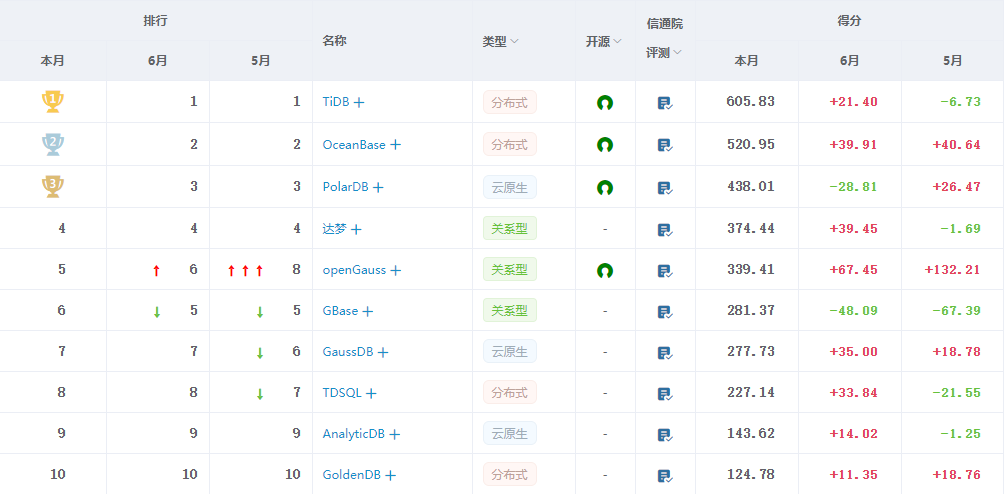Click the bronze third-place trophy icon

tap(53, 186)
